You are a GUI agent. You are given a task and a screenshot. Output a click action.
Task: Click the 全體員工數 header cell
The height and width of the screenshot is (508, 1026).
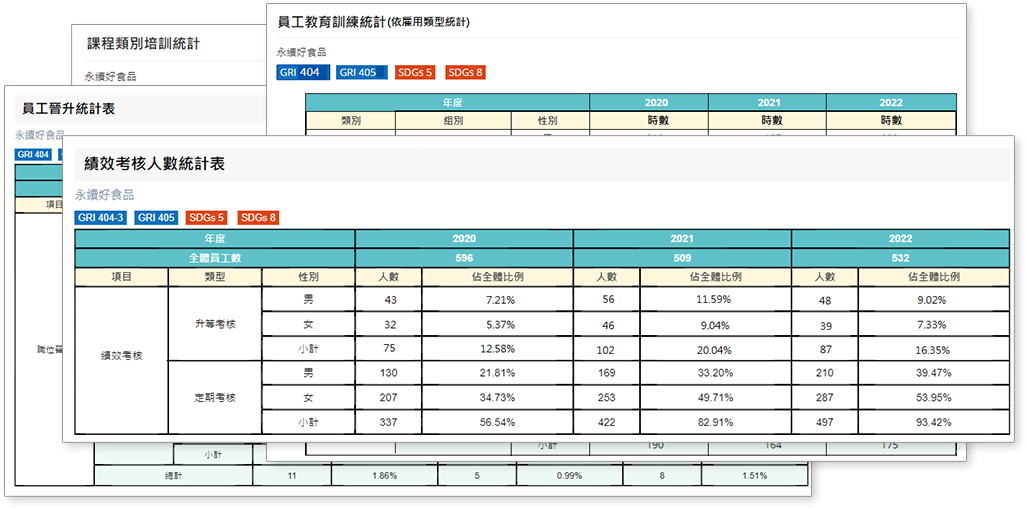click(x=214, y=258)
